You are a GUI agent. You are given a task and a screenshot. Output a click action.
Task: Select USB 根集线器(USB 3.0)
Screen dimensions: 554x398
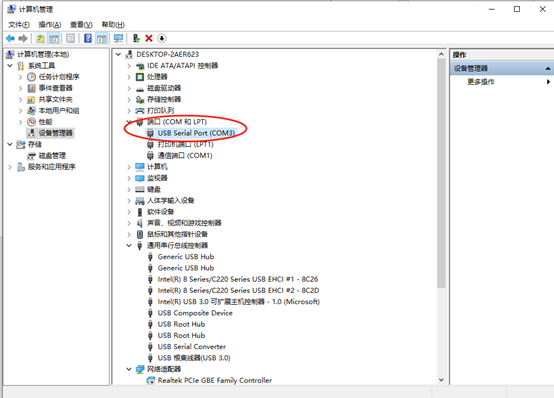tap(194, 358)
